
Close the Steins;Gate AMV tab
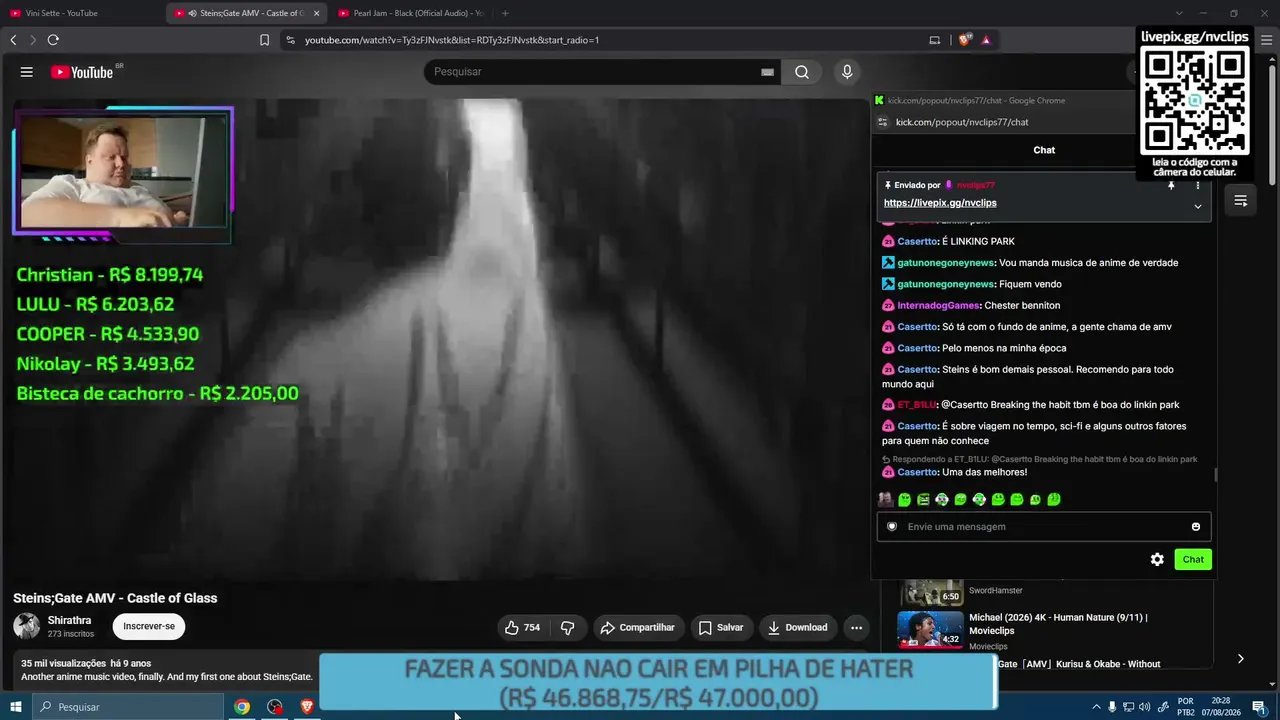[316, 13]
